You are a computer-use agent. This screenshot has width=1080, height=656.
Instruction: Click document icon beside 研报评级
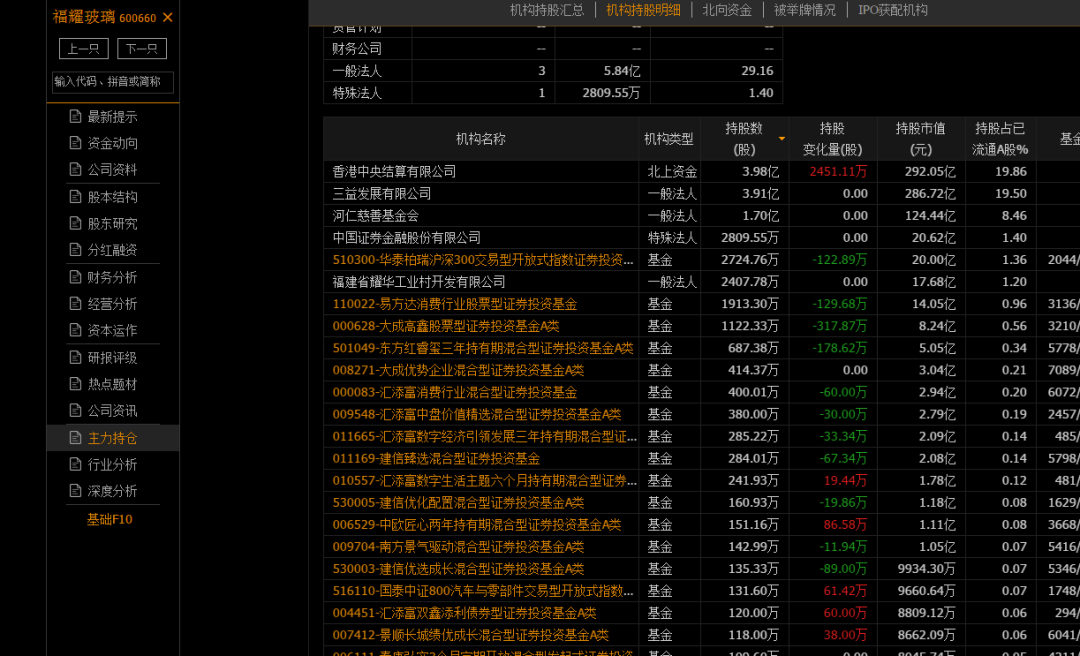tap(75, 358)
